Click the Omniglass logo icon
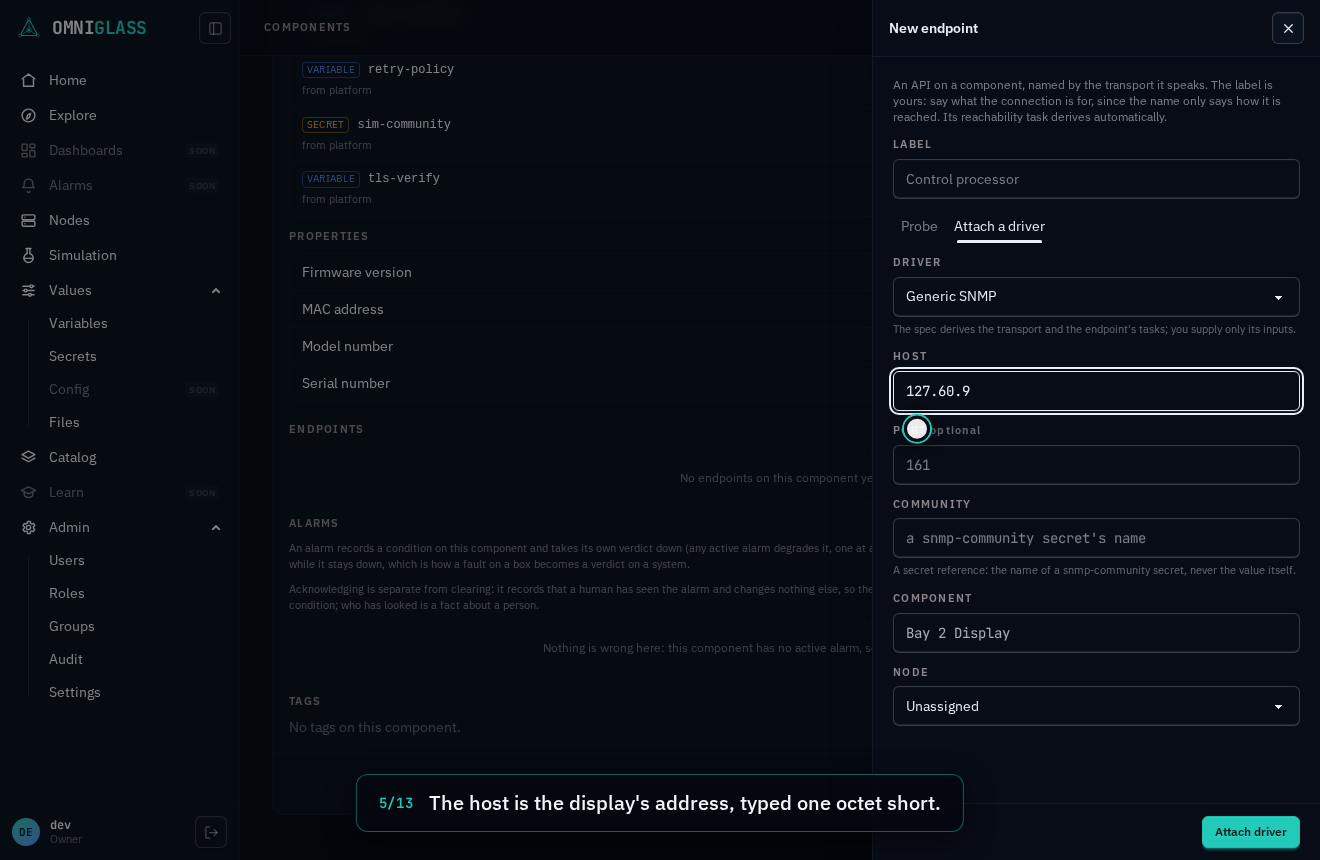This screenshot has width=1320, height=860. pos(29,28)
